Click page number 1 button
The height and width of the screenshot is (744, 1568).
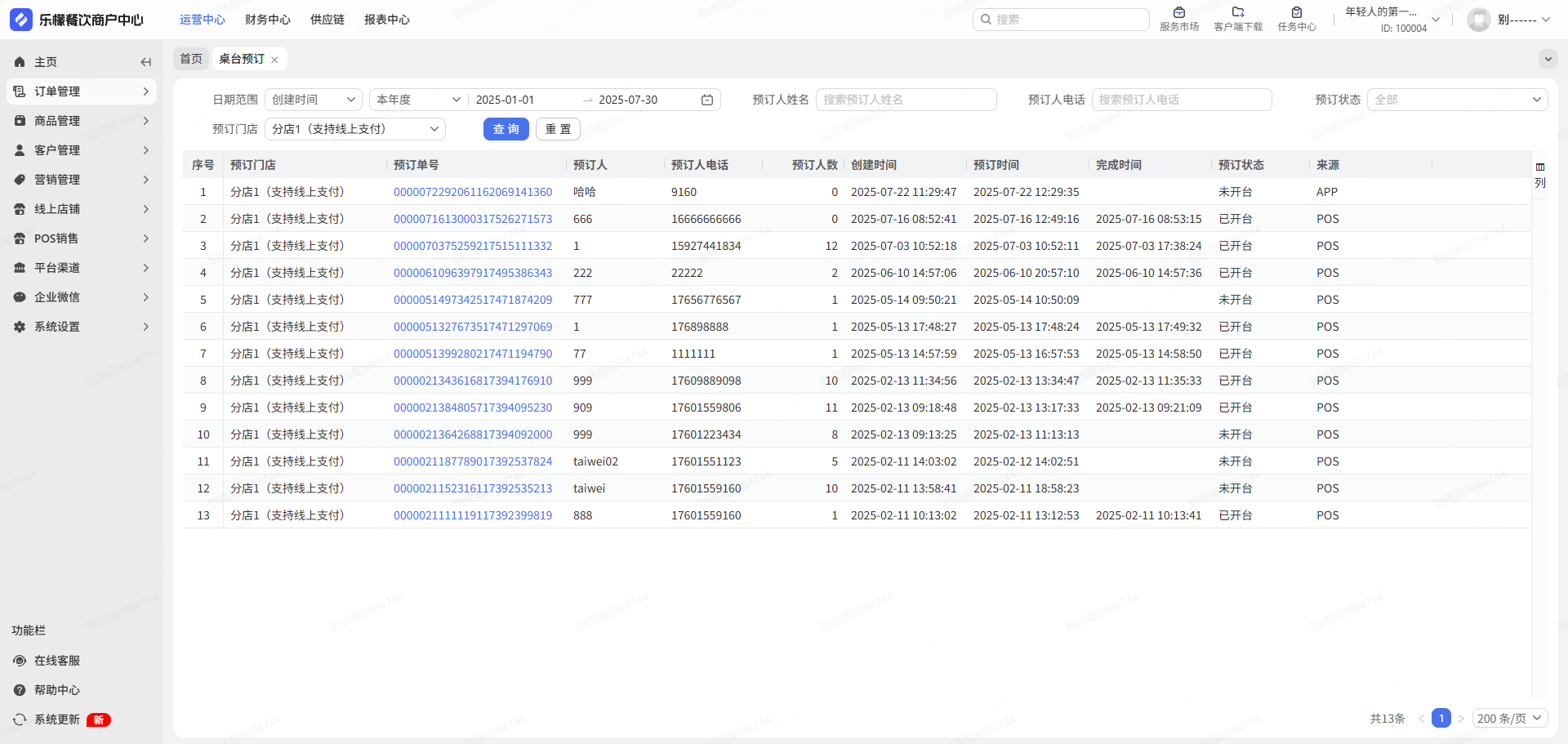(1441, 719)
